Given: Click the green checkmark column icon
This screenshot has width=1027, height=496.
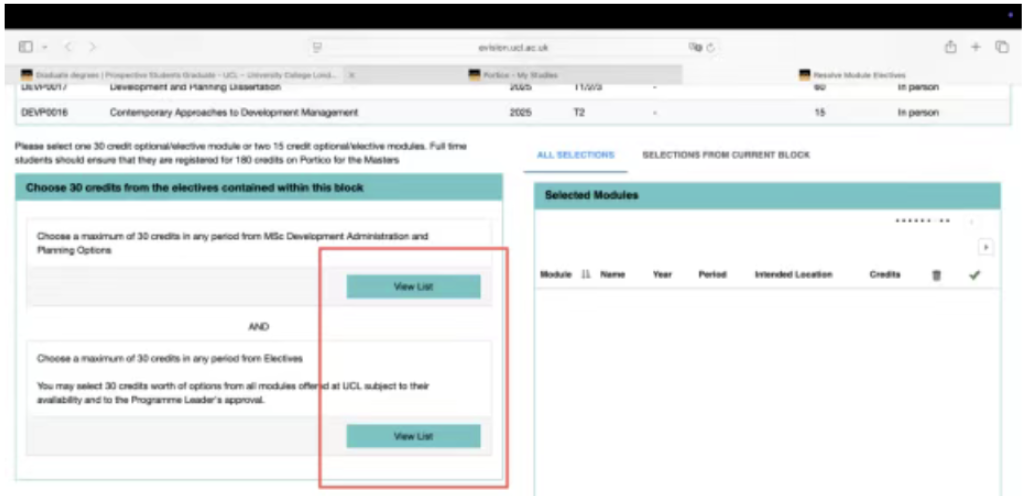Looking at the screenshot, I should (x=974, y=275).
